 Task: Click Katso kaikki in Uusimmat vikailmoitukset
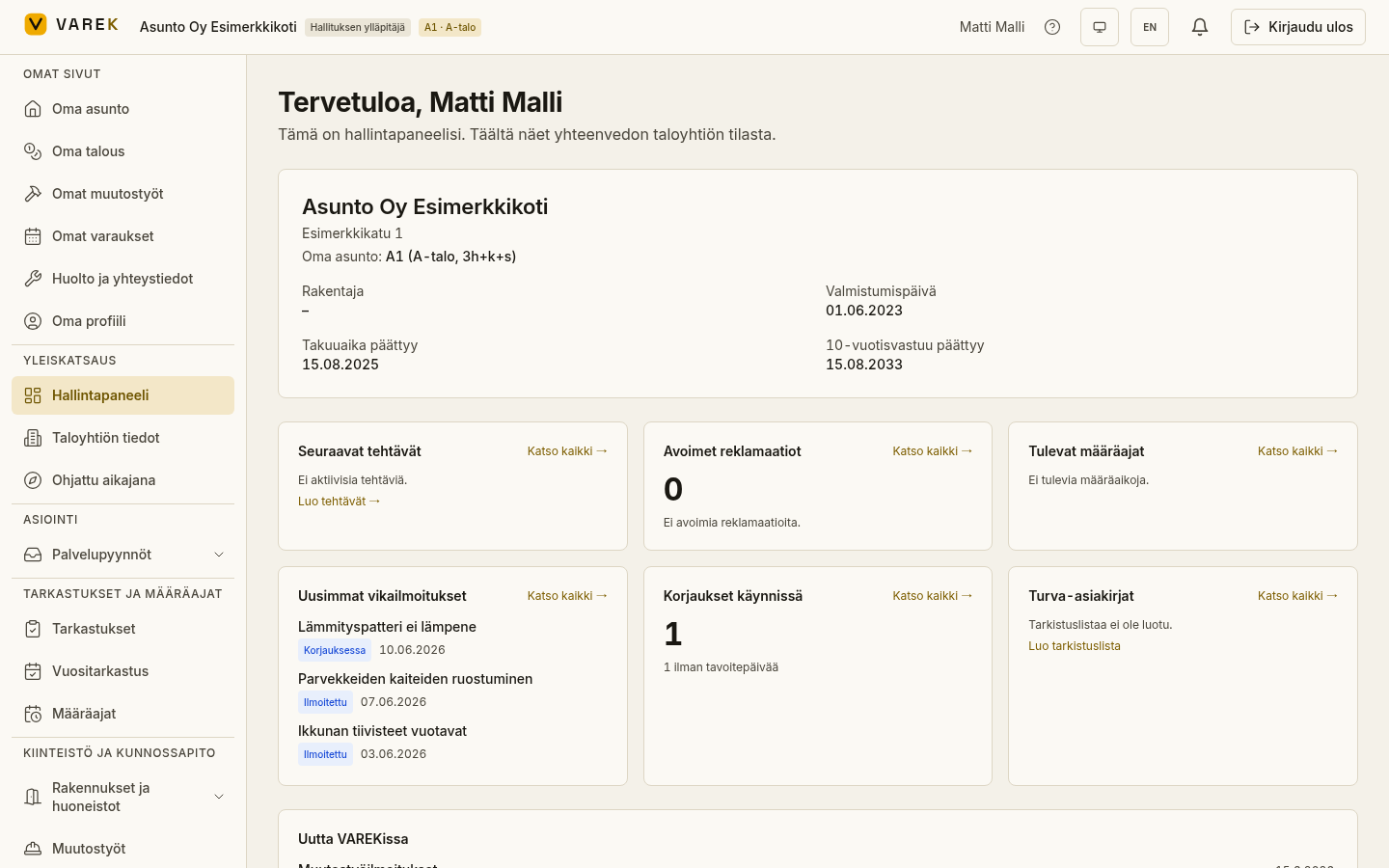click(567, 596)
